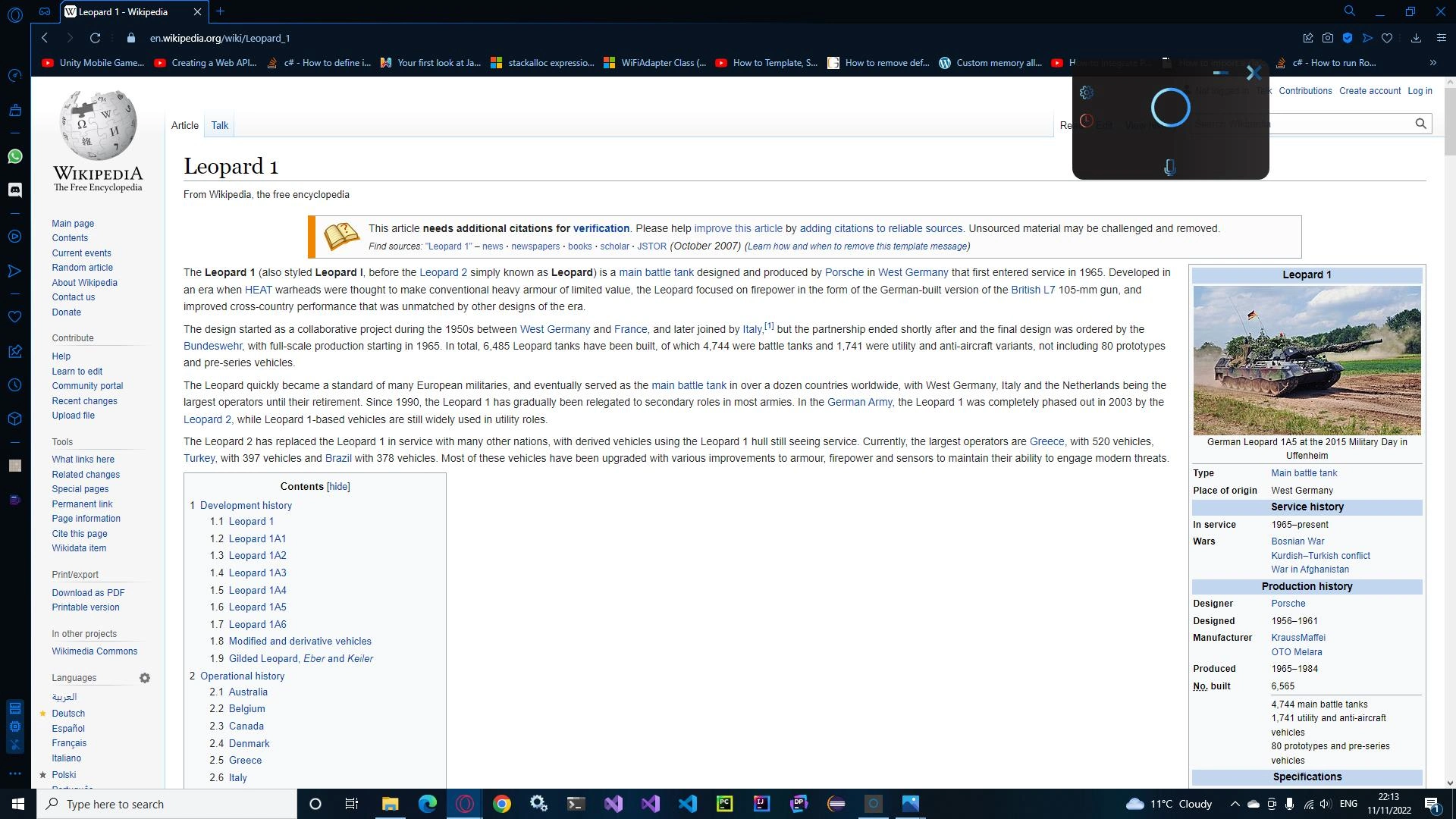Open Custom memory all... bookmark

pyautogui.click(x=990, y=63)
